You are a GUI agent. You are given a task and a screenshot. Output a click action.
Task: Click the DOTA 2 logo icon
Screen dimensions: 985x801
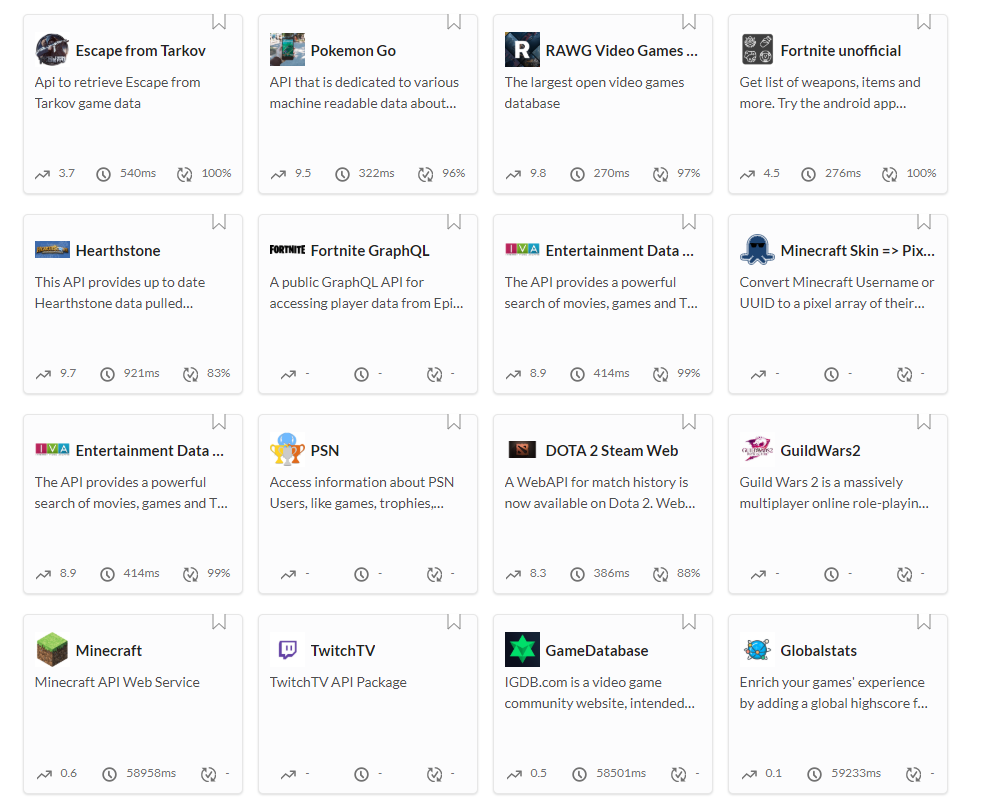[x=522, y=449]
